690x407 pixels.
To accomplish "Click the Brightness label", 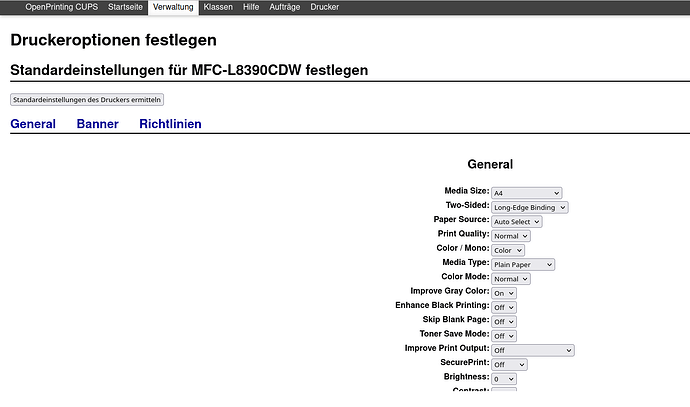I will tap(466, 377).
